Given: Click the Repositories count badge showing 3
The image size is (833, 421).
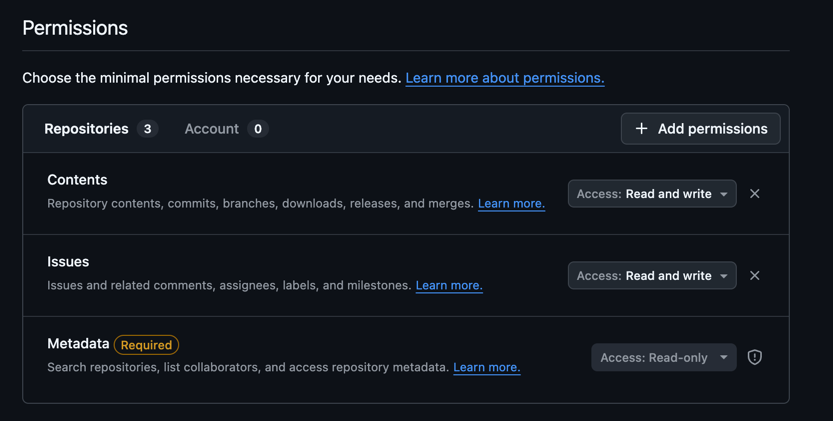Looking at the screenshot, I should 148,129.
